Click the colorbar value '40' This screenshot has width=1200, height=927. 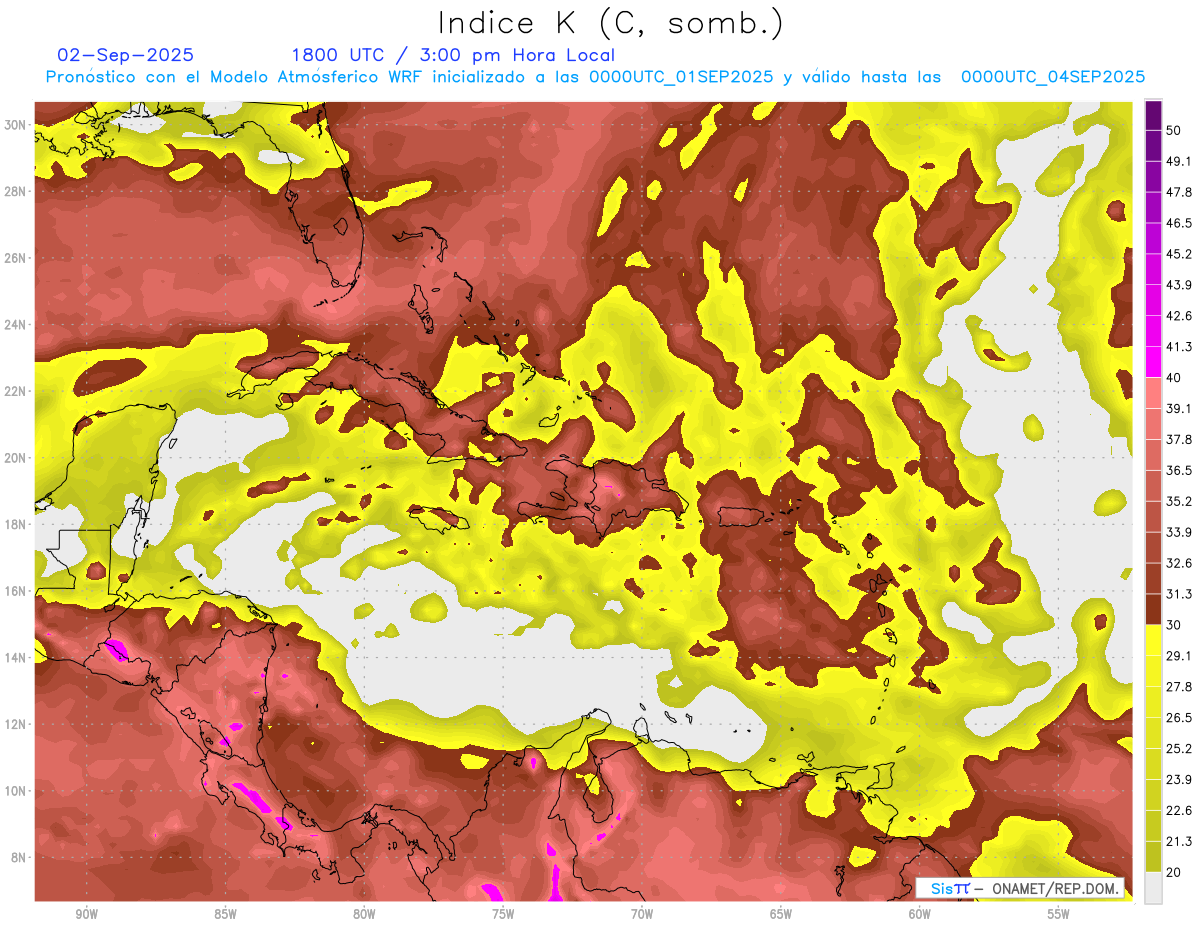click(1174, 377)
